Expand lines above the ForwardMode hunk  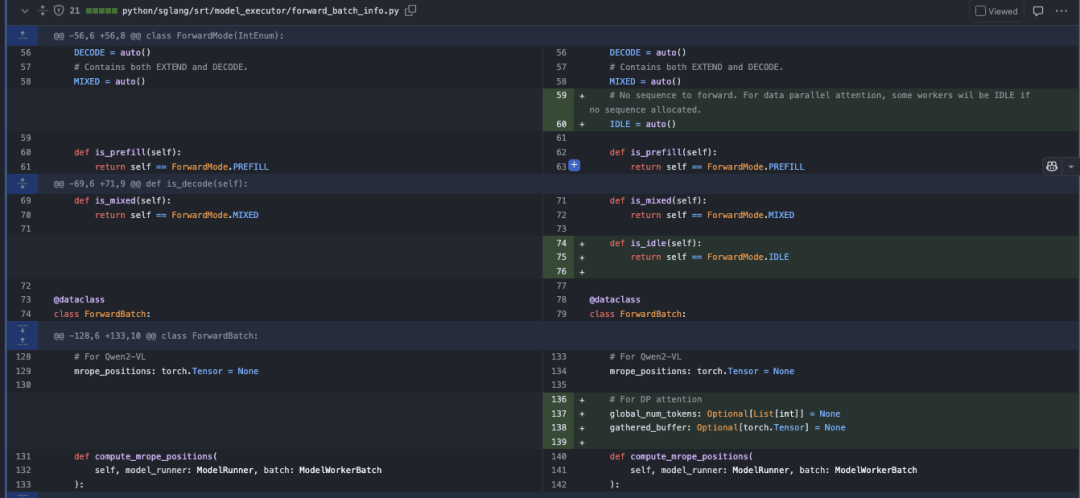click(x=22, y=35)
